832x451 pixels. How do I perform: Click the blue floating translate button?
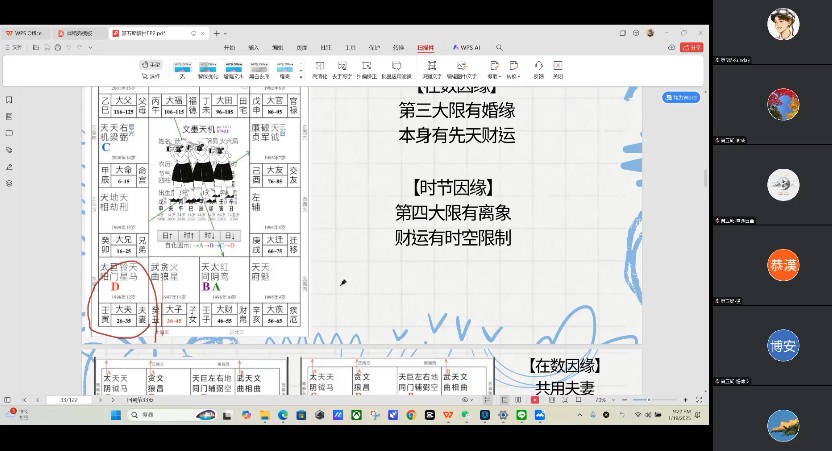pos(679,98)
